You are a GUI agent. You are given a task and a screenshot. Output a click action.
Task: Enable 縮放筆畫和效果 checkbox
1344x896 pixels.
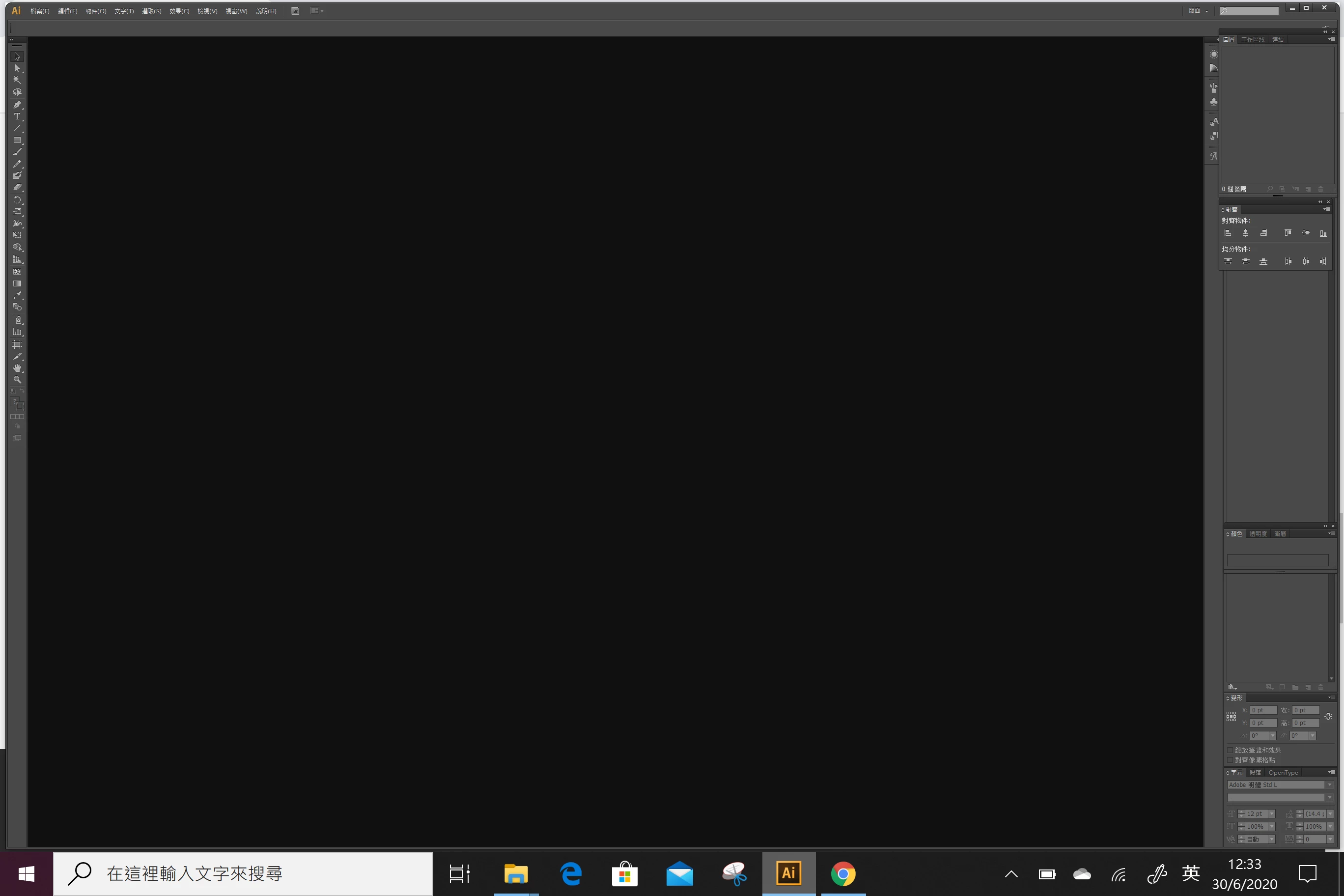[1230, 750]
